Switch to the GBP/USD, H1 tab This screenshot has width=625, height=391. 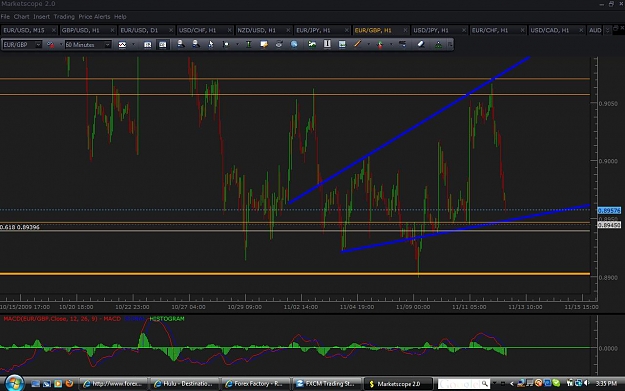pos(88,30)
